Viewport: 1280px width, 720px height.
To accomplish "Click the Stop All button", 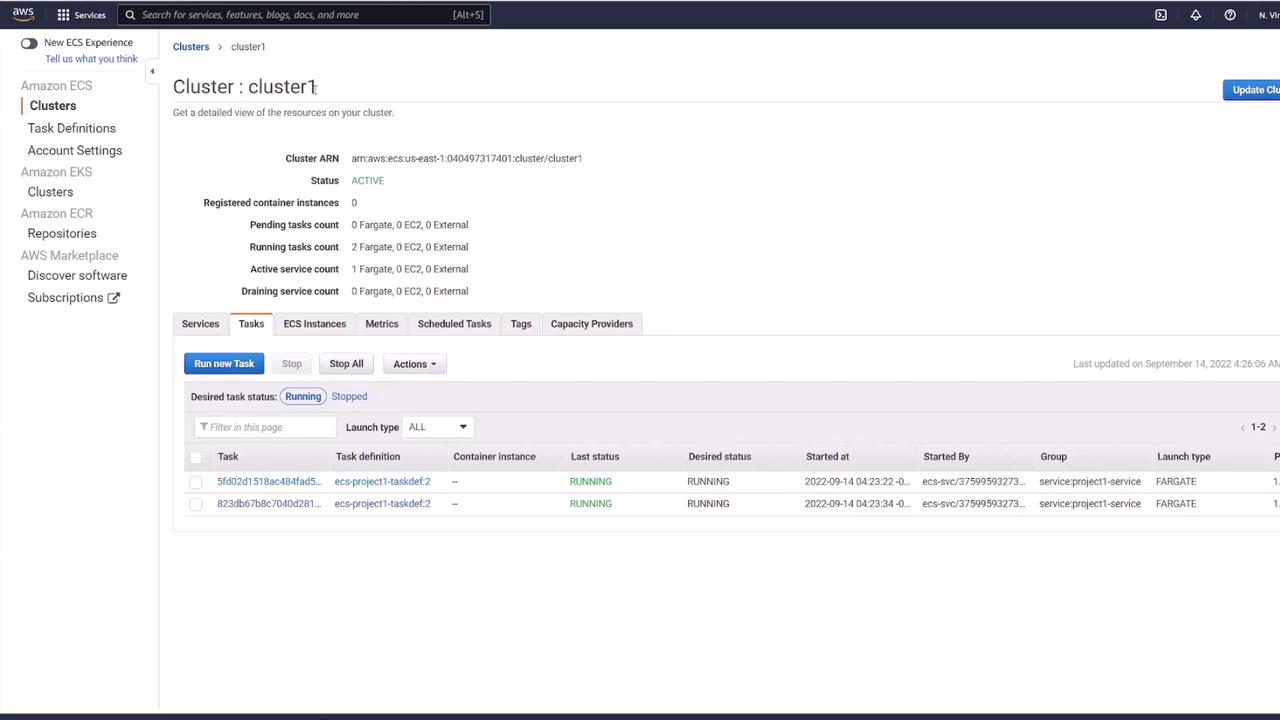I will (x=346, y=364).
